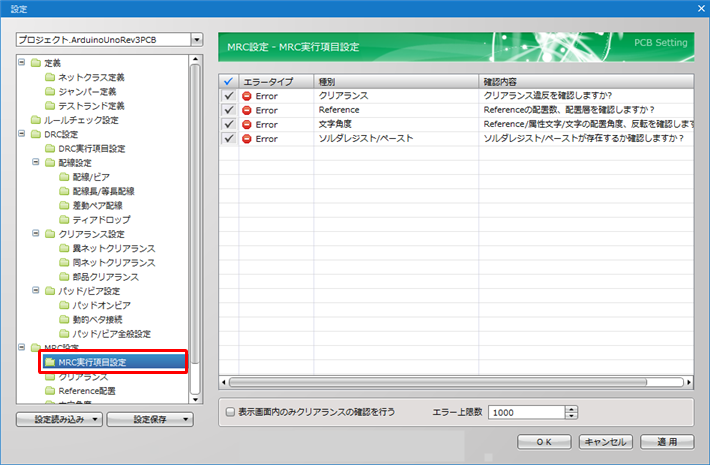Click the パッドオンビア folder icon
710x465 pixels.
coord(64,305)
